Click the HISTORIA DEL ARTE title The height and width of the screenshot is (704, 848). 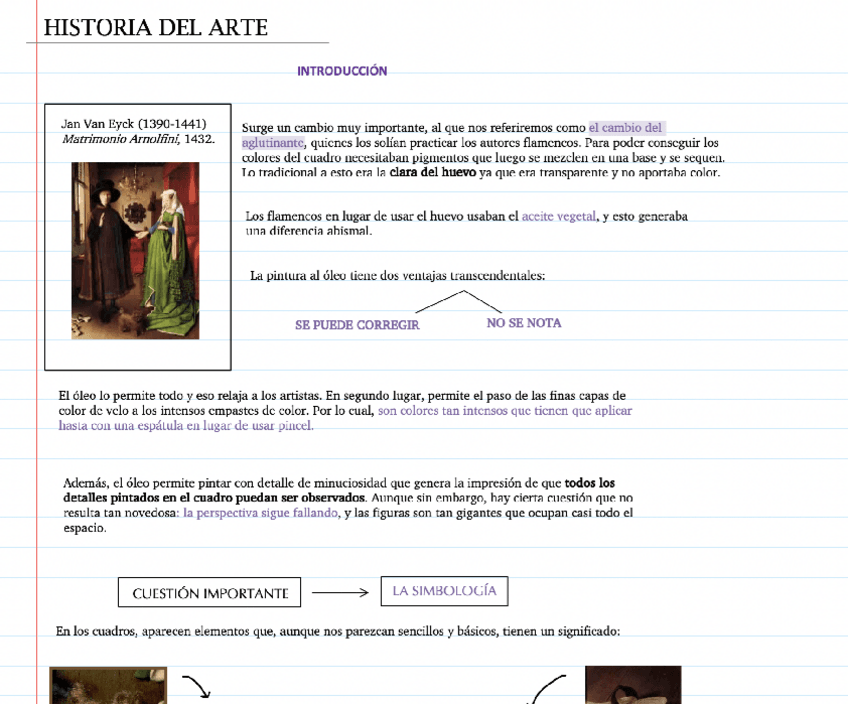156,28
